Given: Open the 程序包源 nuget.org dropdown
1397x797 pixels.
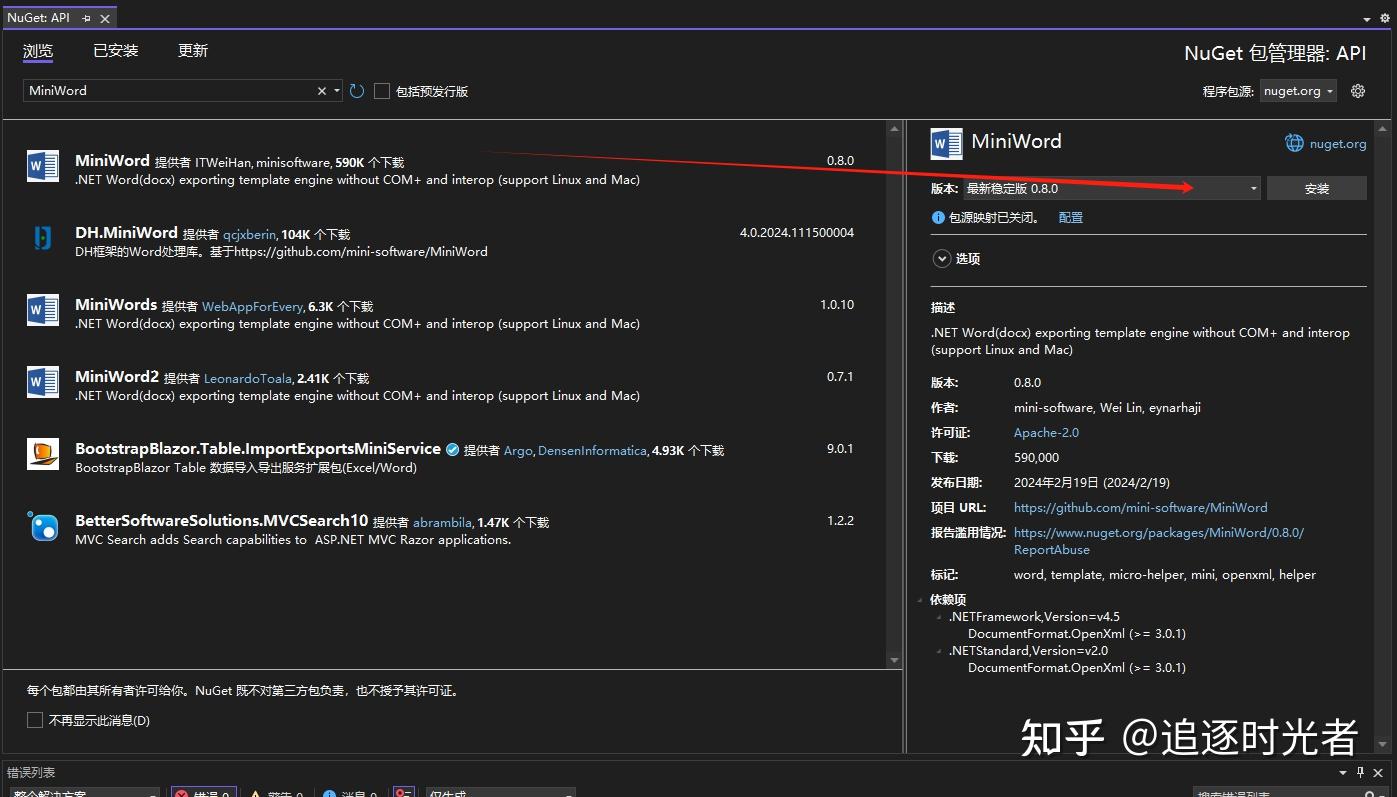Looking at the screenshot, I should click(x=1298, y=91).
